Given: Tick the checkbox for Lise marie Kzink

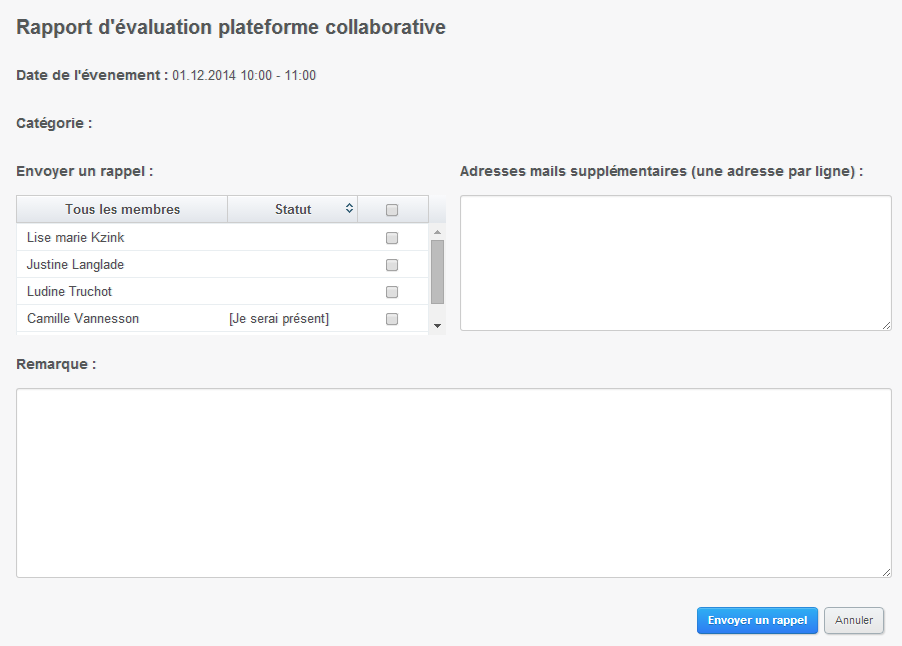Looking at the screenshot, I should (392, 238).
